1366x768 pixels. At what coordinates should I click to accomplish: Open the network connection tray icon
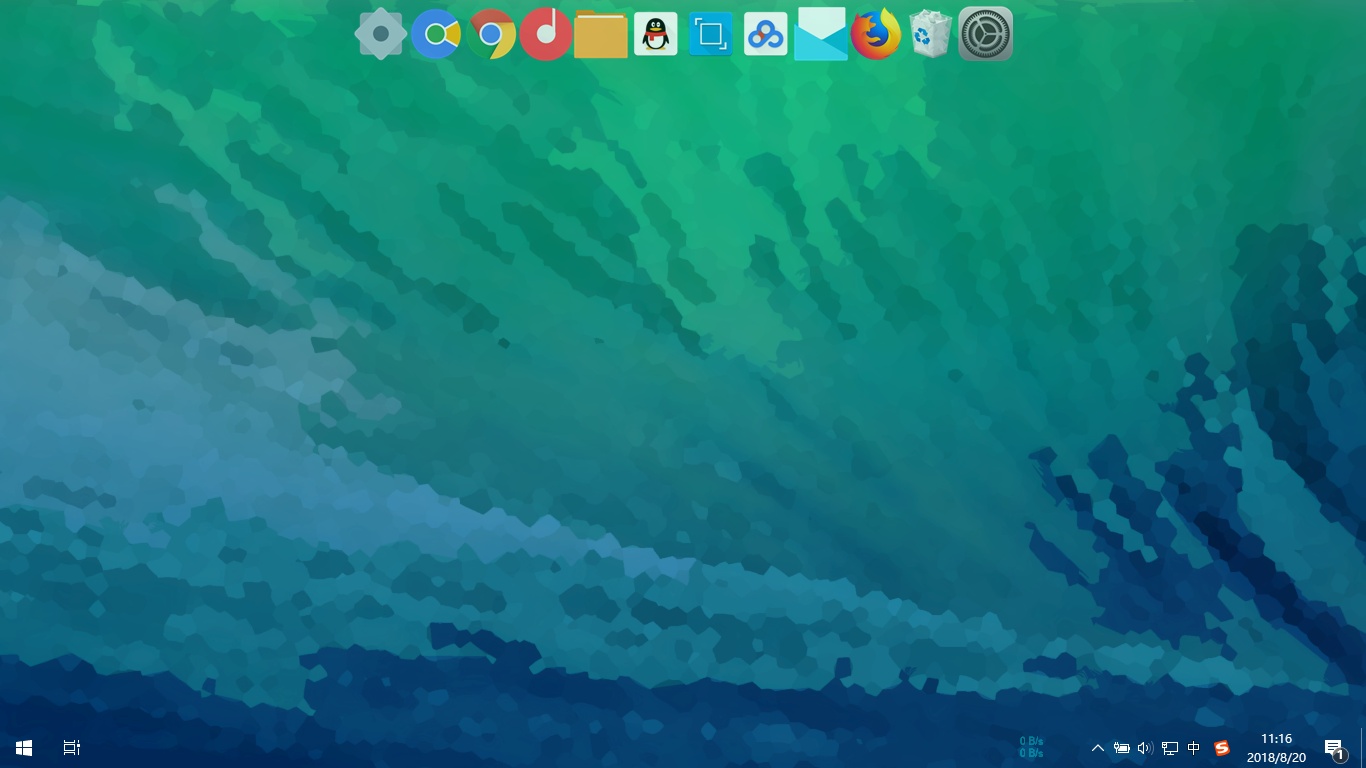pyautogui.click(x=1169, y=748)
